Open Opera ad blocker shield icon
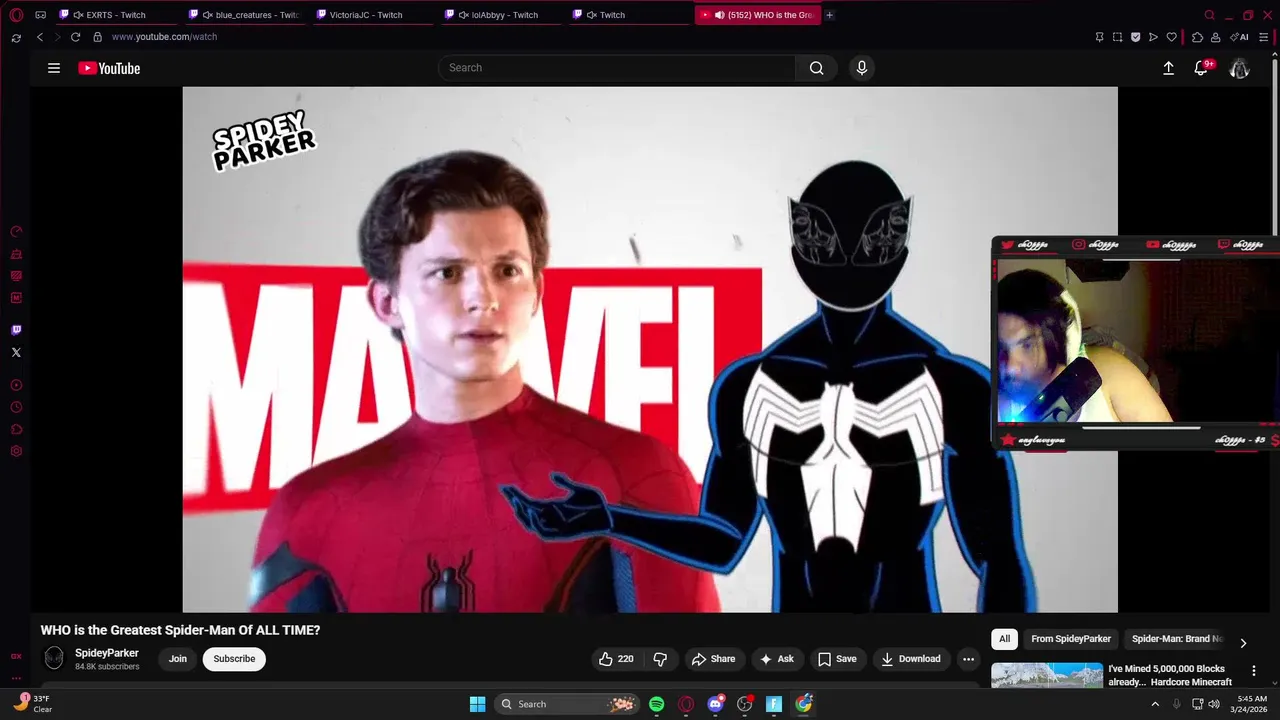 tap(1135, 37)
